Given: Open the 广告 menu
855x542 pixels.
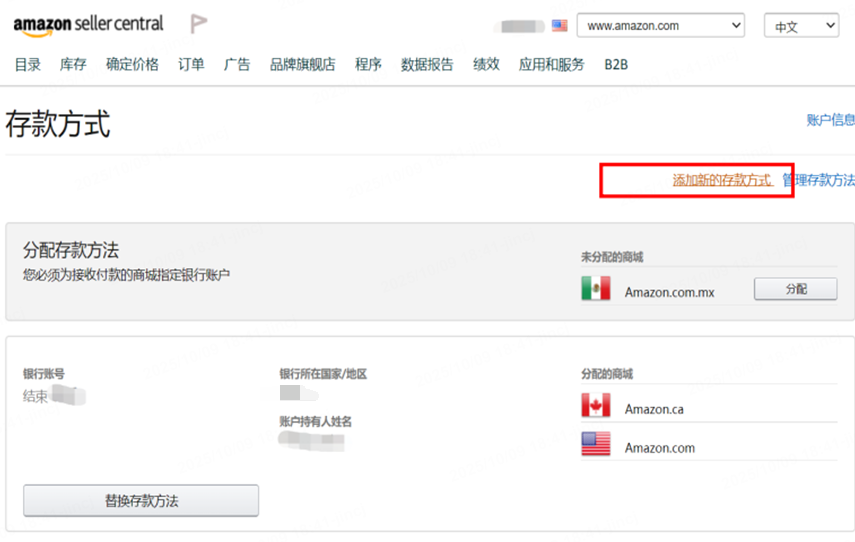Looking at the screenshot, I should click(237, 64).
